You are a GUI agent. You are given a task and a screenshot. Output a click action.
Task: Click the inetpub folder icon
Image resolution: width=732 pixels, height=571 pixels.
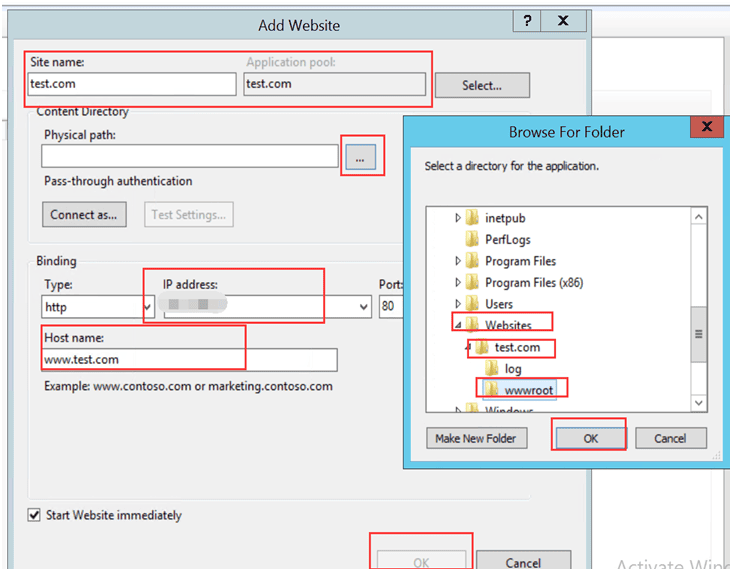[x=472, y=218]
